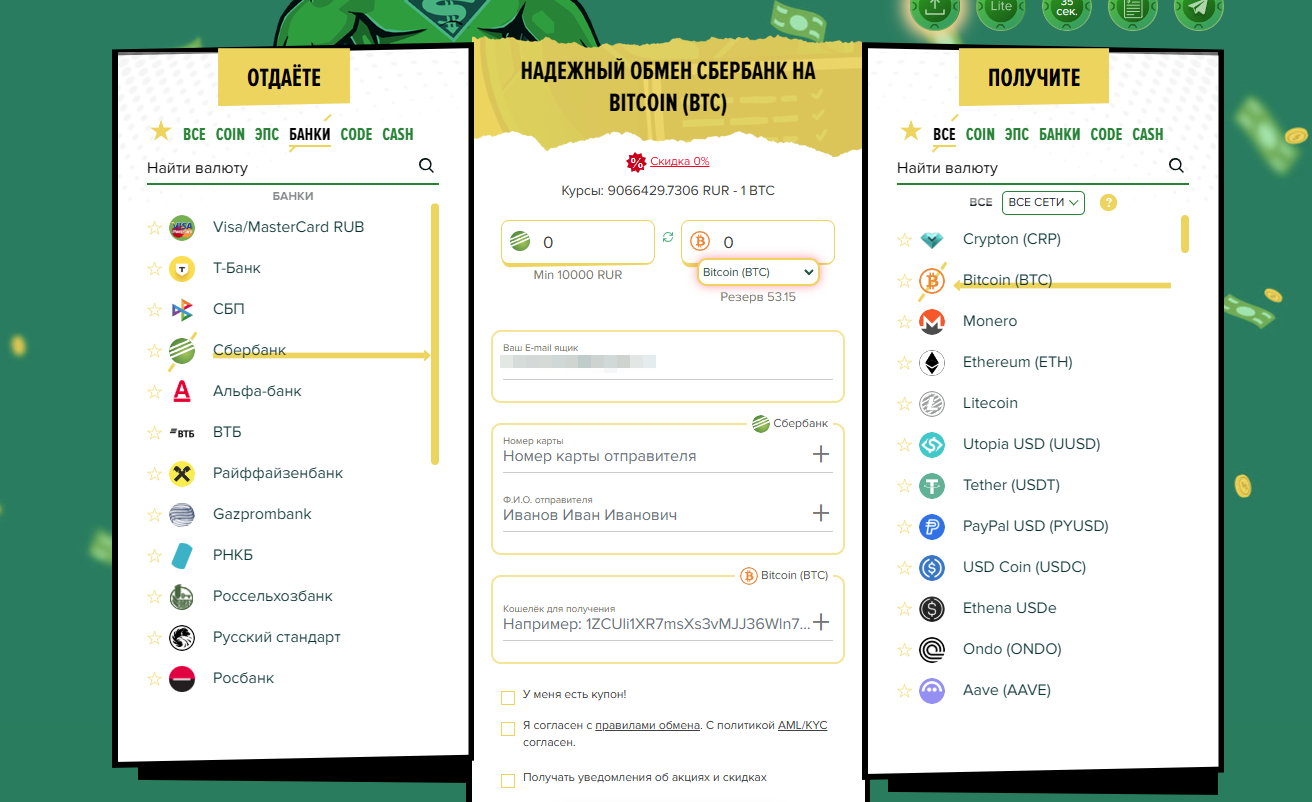Click search magnifier in Получите panel
1312x802 pixels.
[1177, 166]
